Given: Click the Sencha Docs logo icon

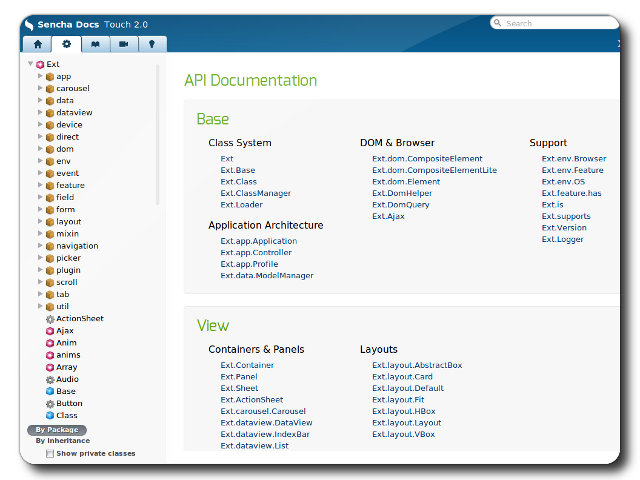Looking at the screenshot, I should coord(30,24).
